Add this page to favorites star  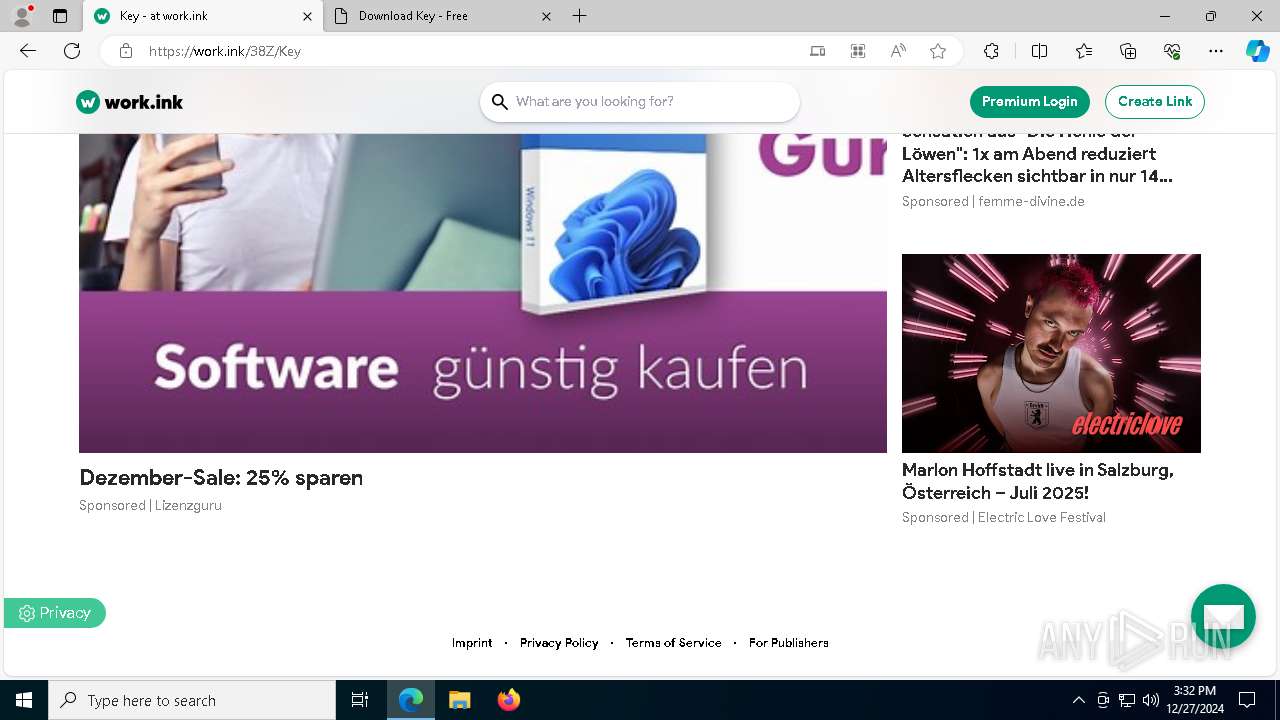point(938,51)
